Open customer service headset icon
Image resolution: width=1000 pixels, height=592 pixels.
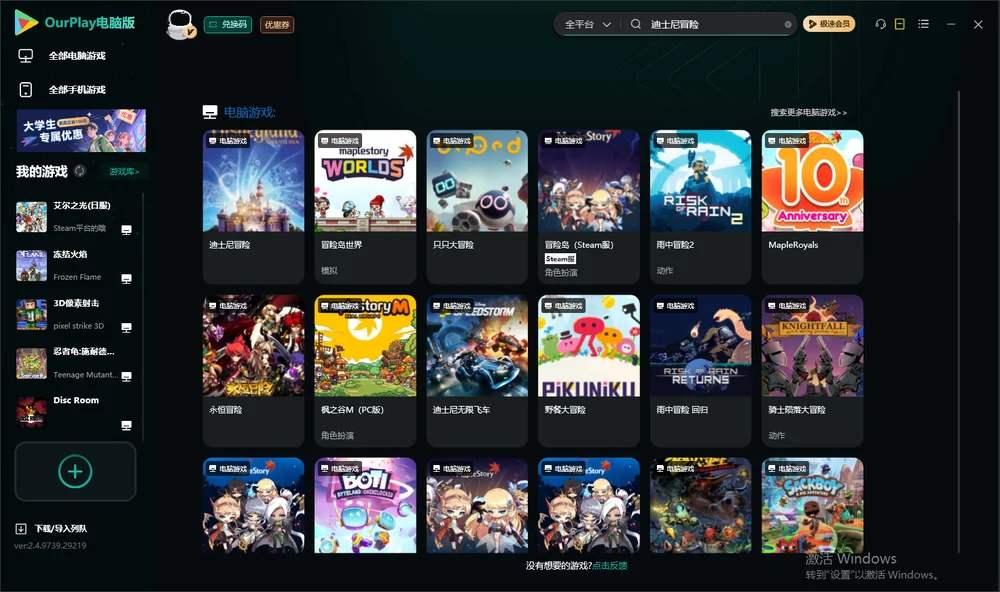(x=881, y=24)
